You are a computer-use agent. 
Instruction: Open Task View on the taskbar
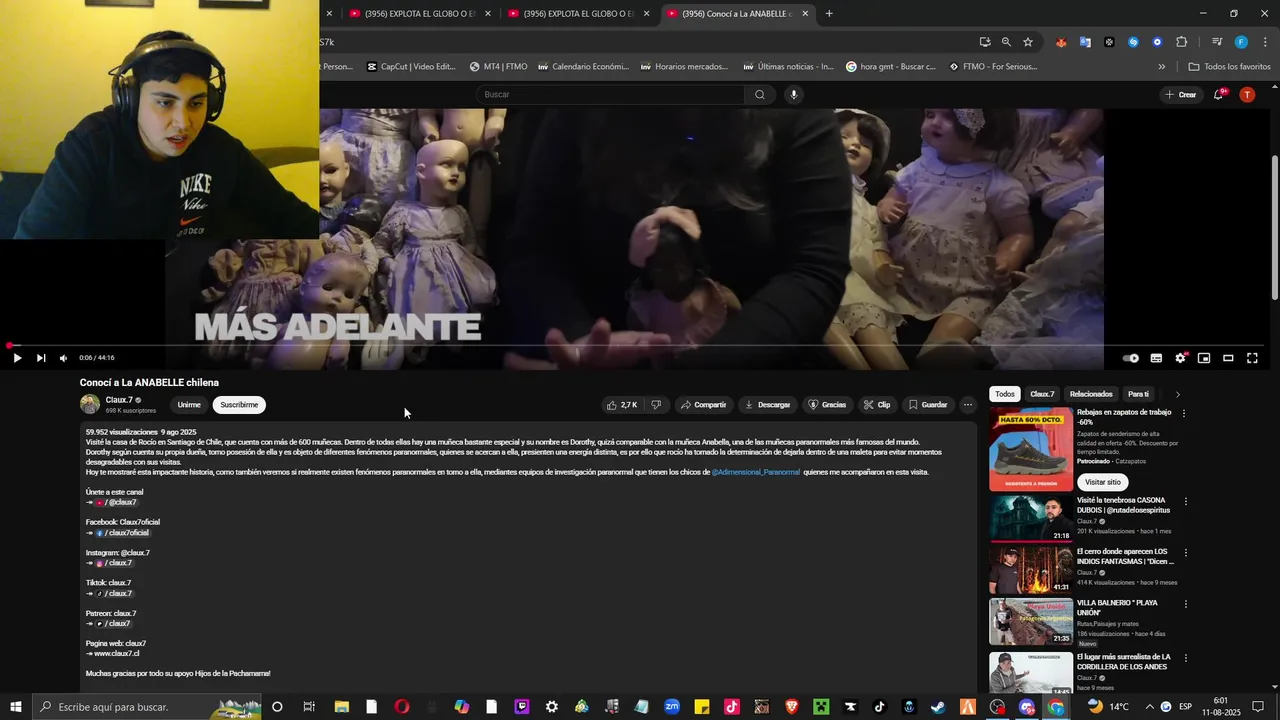tap(309, 707)
